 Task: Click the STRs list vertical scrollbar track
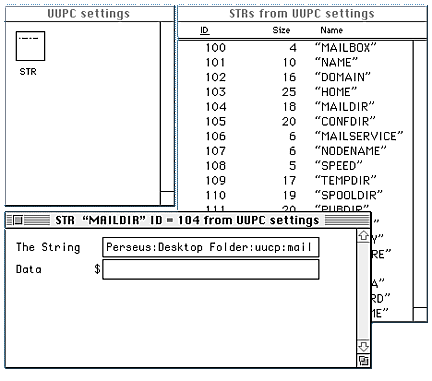pyautogui.click(x=420, y=173)
